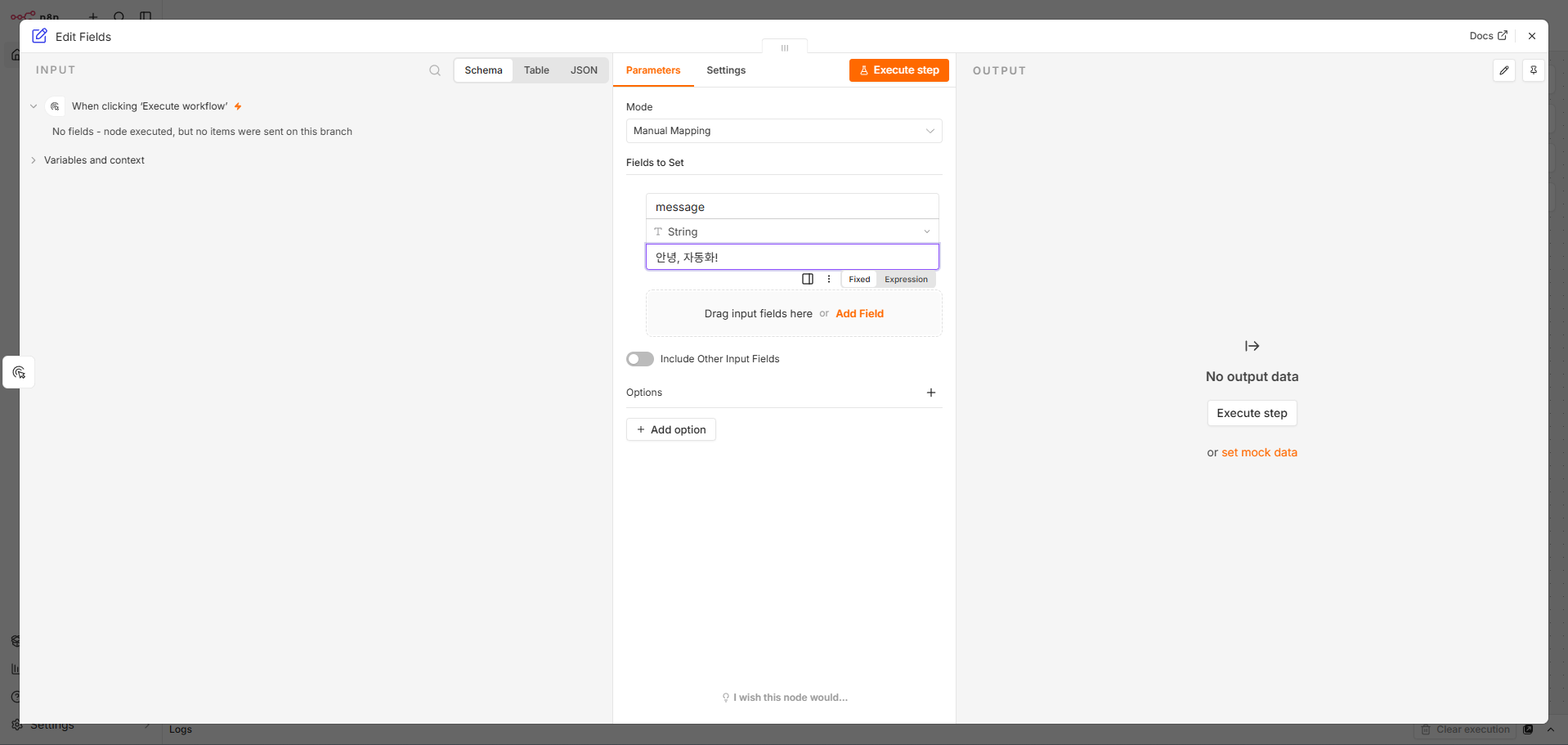The width and height of the screenshot is (1568, 745).
Task: Switch to the Settings tab
Action: (726, 70)
